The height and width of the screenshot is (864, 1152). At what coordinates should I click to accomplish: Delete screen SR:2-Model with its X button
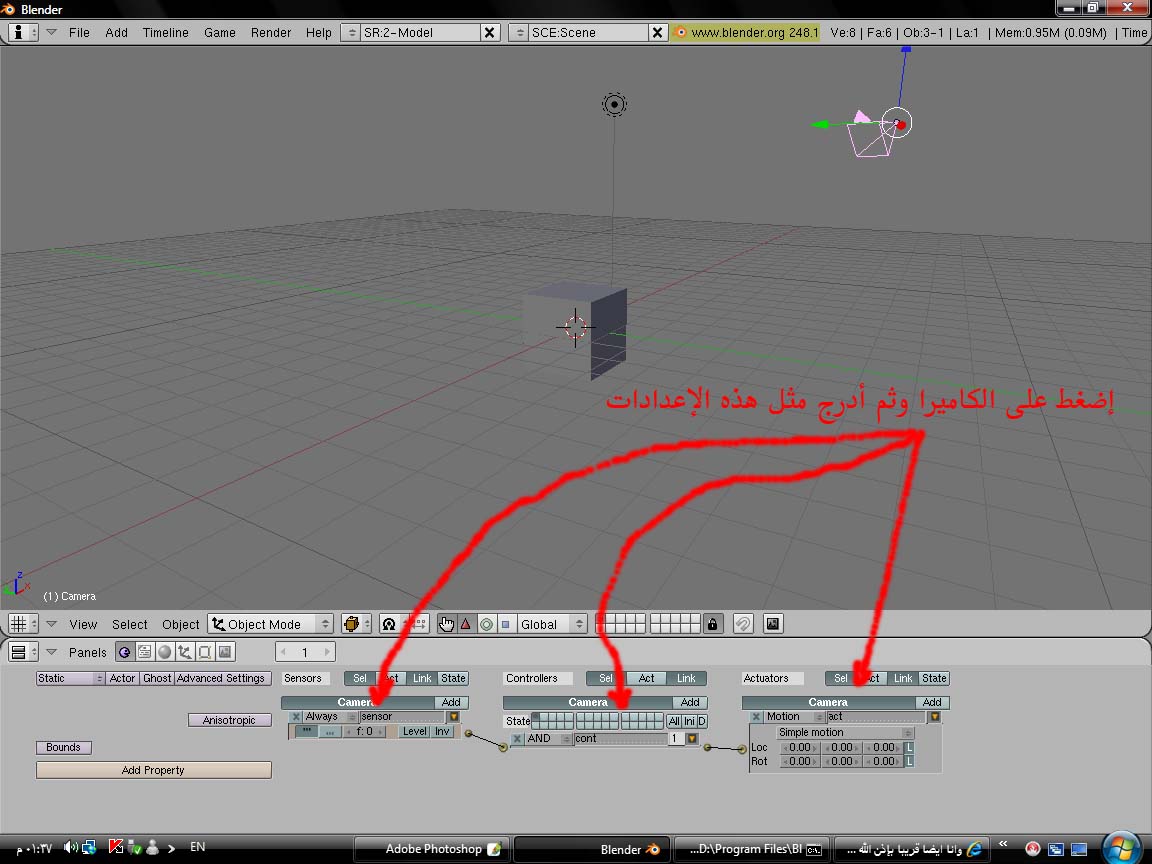tap(490, 32)
